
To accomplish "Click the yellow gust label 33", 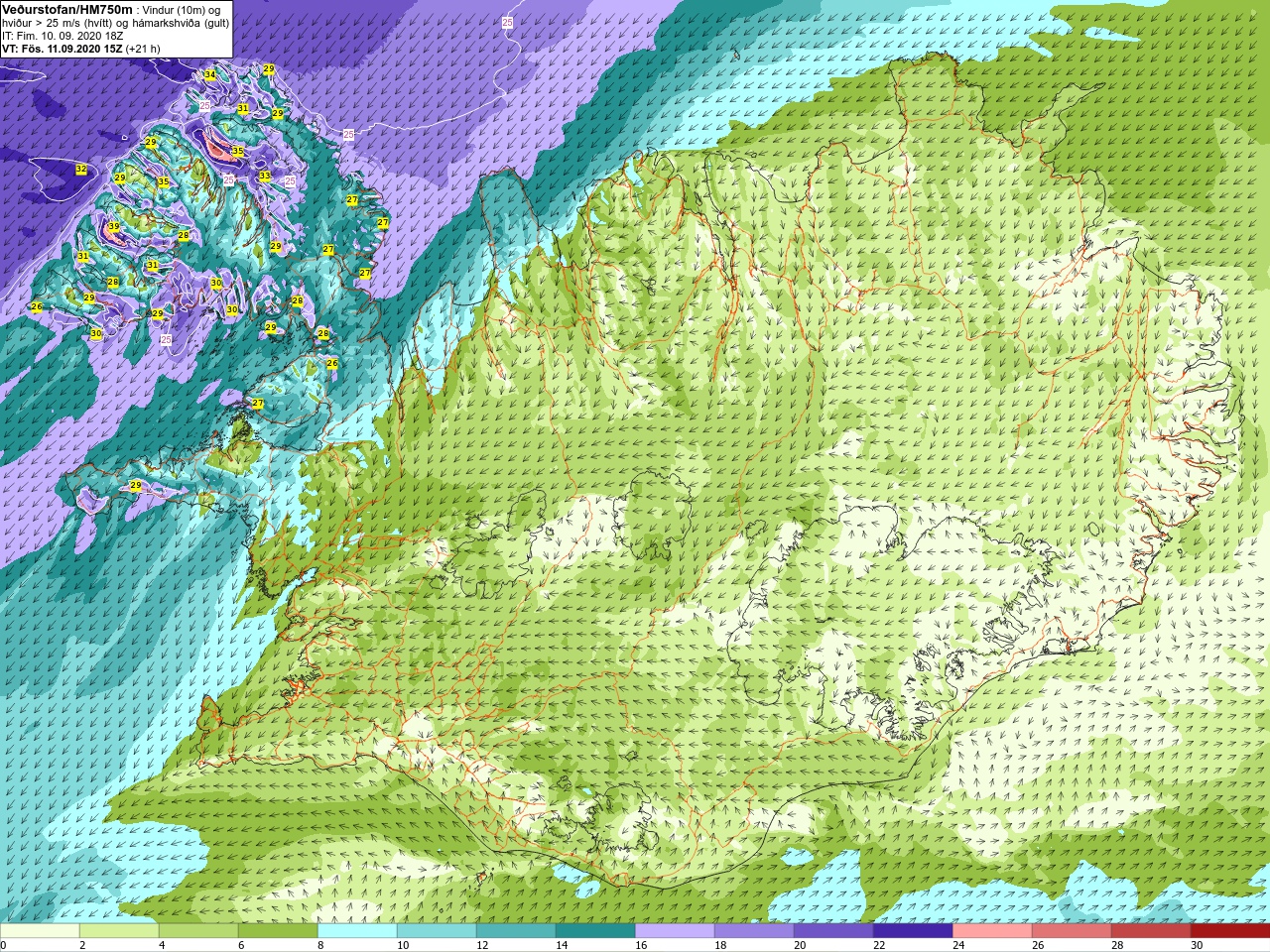I will (x=265, y=176).
